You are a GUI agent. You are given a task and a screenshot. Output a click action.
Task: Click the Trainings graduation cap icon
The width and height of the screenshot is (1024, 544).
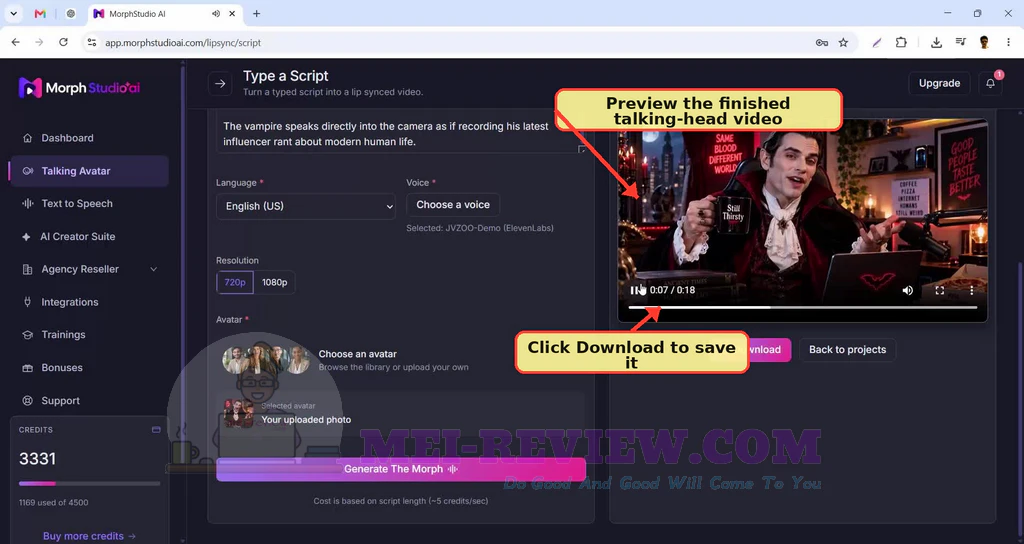pos(27,335)
